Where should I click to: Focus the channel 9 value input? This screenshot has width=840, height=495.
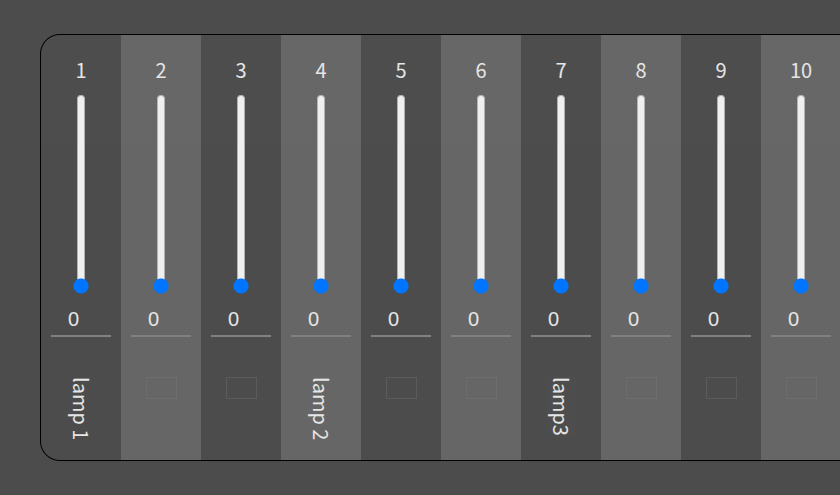721,320
